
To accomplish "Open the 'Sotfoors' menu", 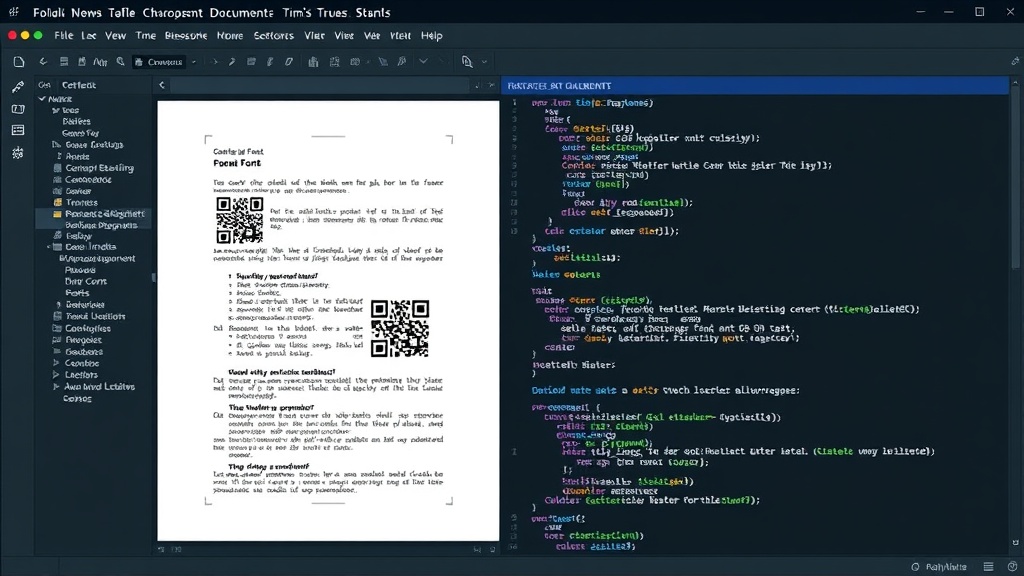I will 274,35.
